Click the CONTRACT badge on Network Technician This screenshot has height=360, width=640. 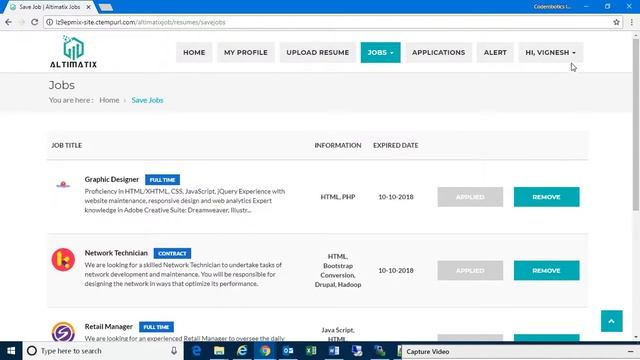(x=172, y=253)
